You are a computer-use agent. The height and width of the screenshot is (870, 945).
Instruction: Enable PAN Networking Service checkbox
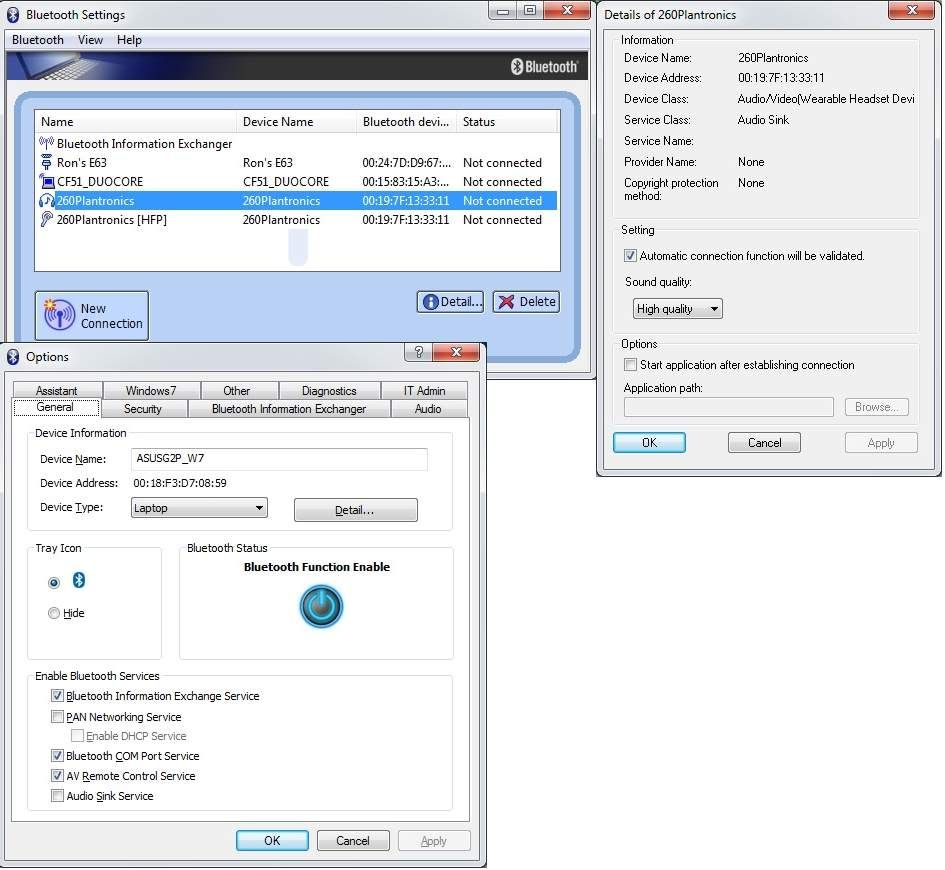click(x=57, y=717)
